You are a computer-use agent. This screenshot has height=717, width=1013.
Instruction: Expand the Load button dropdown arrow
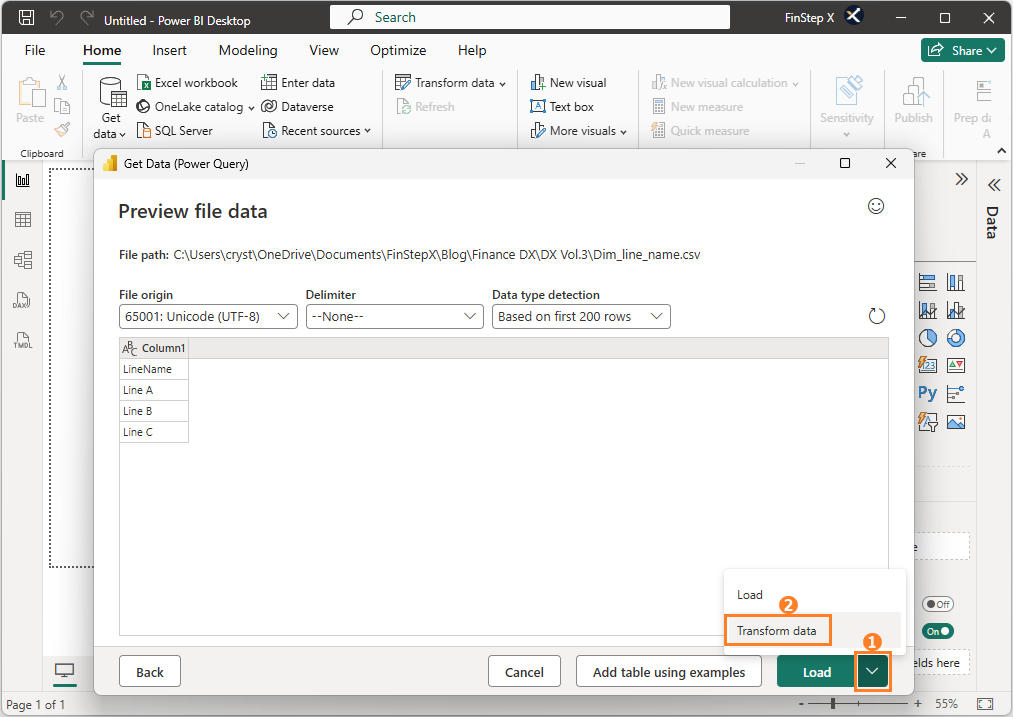[872, 672]
